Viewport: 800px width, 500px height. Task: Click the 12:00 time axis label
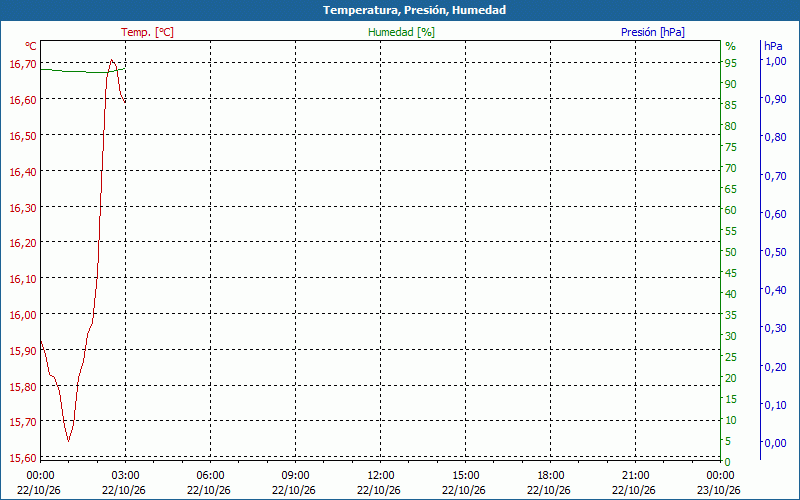380,476
